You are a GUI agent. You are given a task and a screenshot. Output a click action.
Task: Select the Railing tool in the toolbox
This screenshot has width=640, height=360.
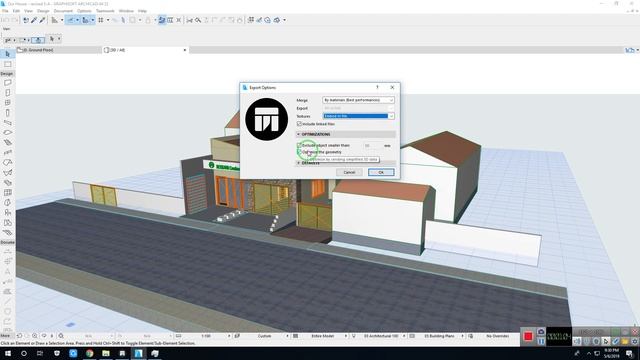(7, 153)
